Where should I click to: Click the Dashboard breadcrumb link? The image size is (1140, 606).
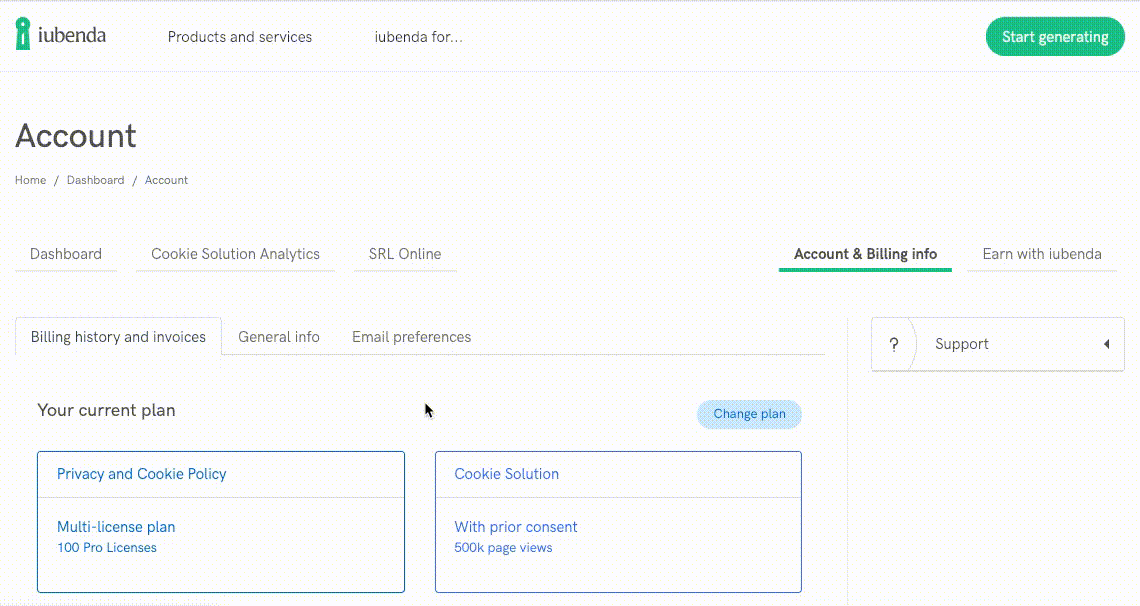click(95, 180)
